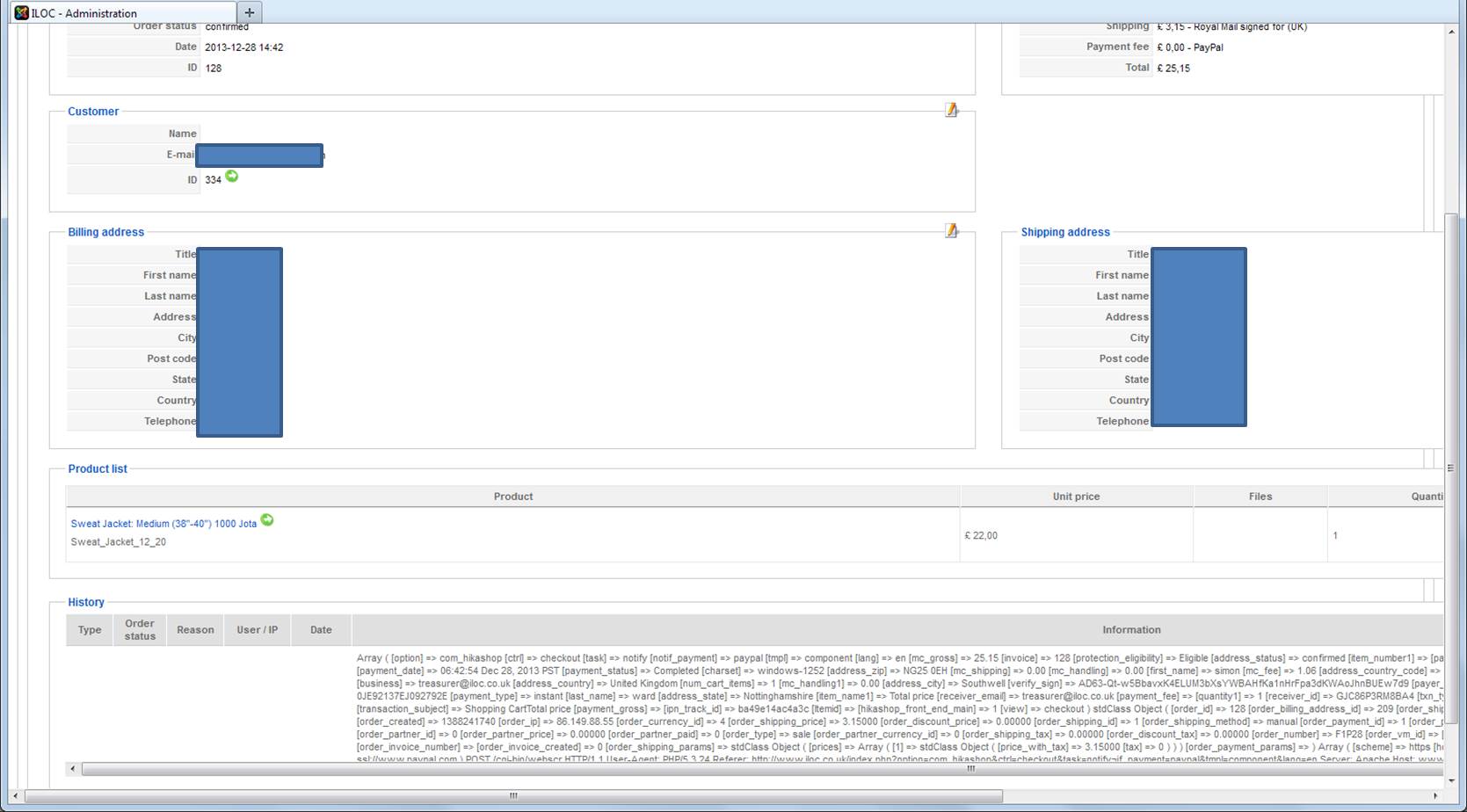Click the Telephone label under Billing address
The height and width of the screenshot is (812, 1467).
[171, 421]
